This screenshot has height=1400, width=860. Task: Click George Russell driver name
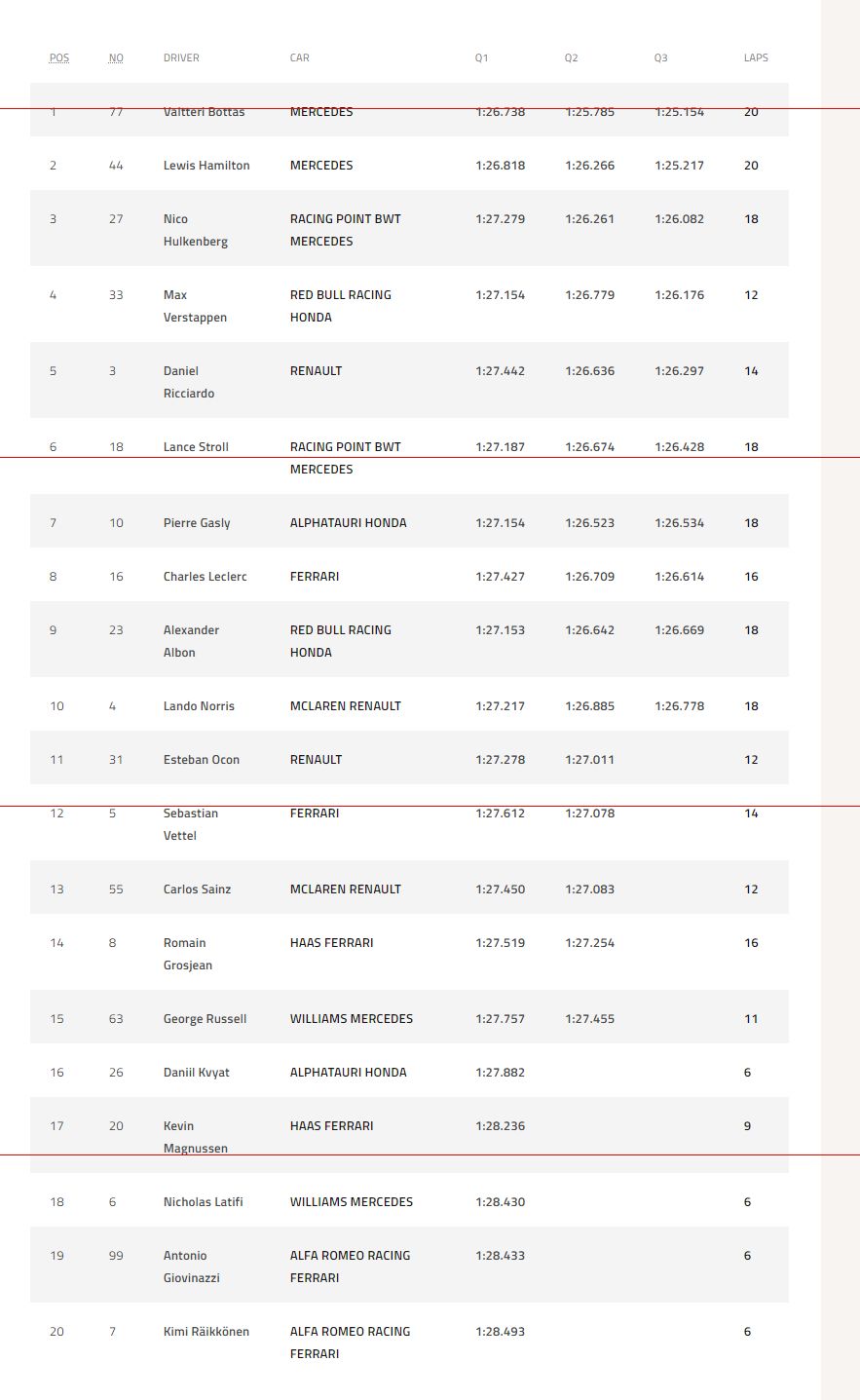point(206,1019)
